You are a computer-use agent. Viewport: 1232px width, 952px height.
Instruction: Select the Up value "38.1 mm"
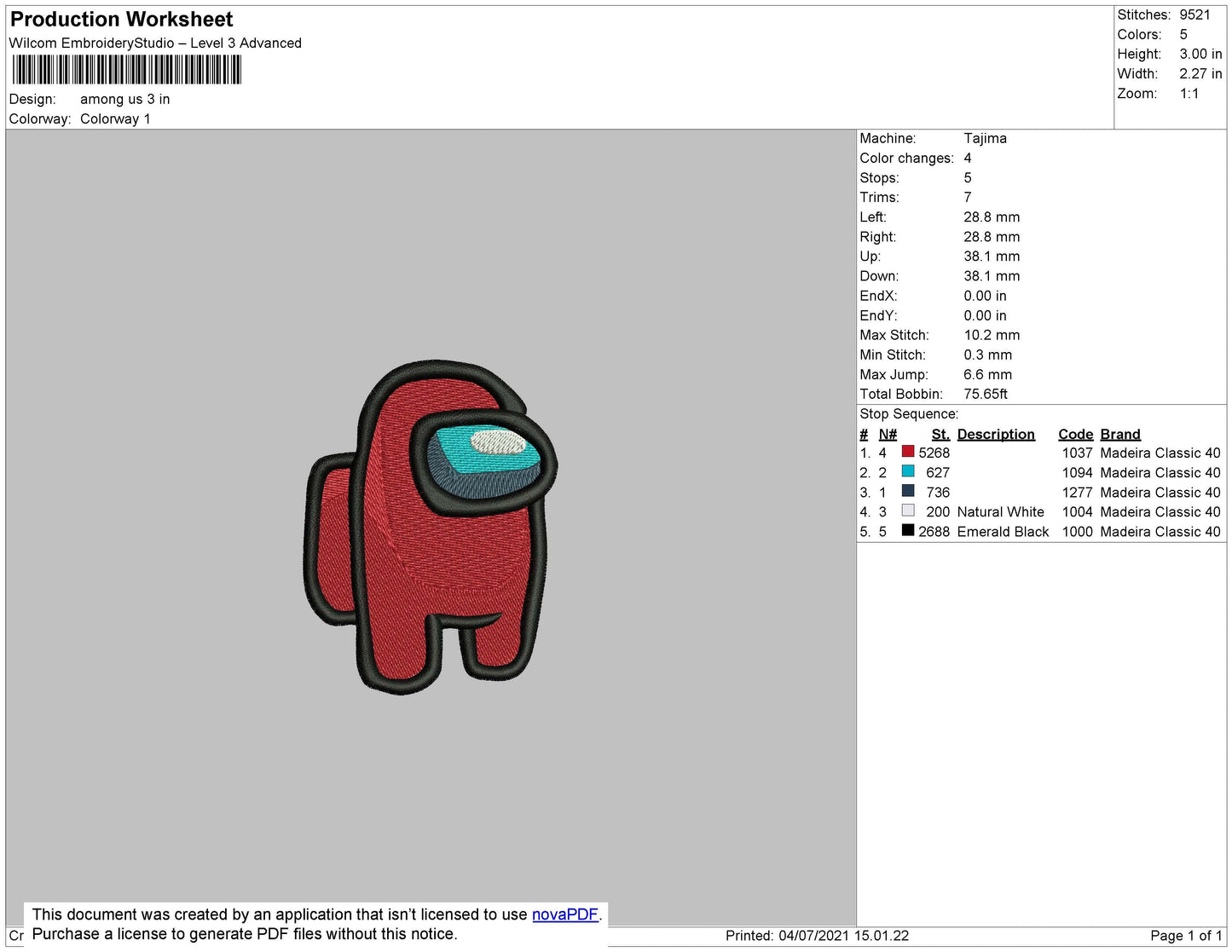coord(992,257)
